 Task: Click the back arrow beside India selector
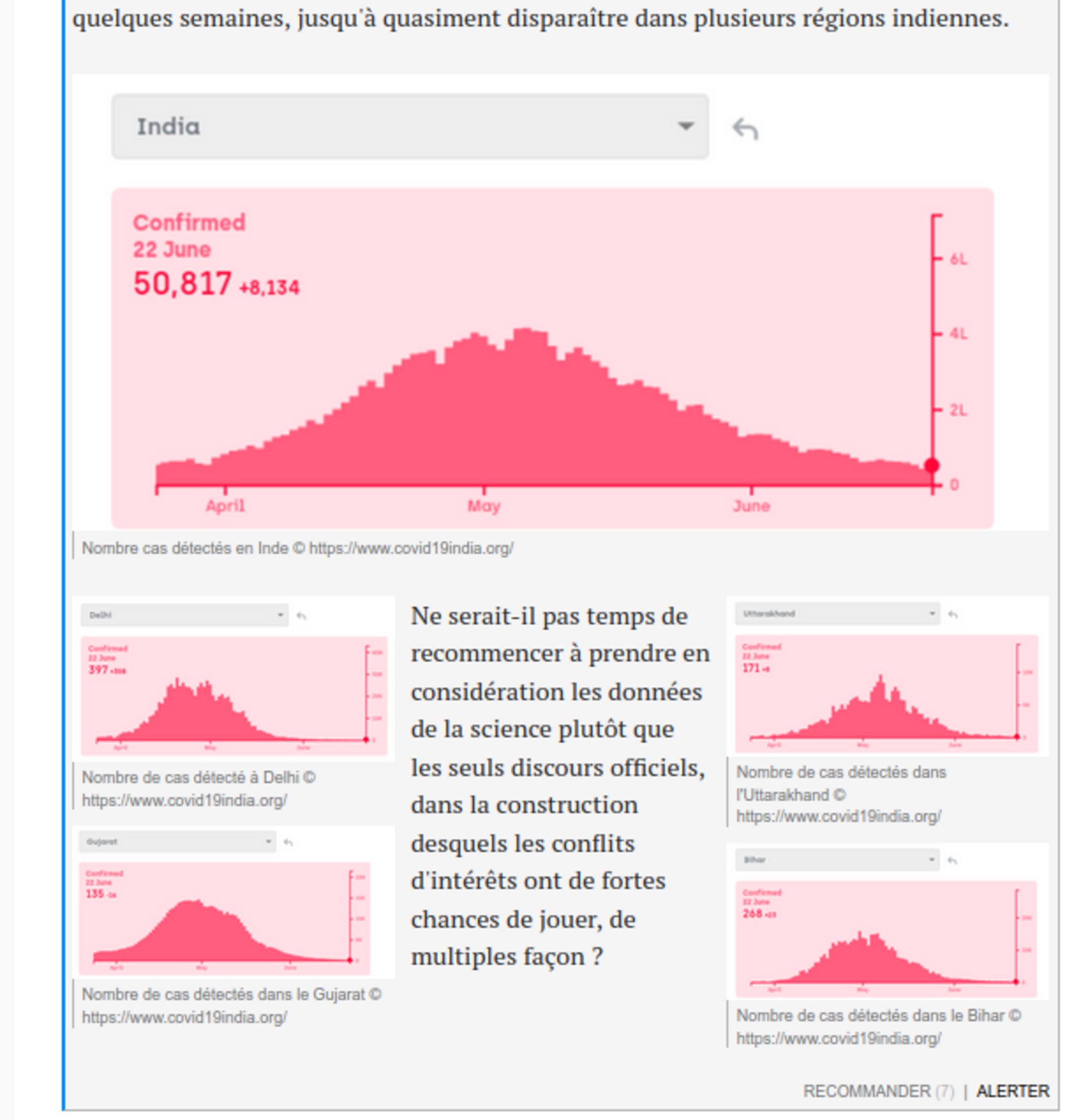[x=745, y=129]
